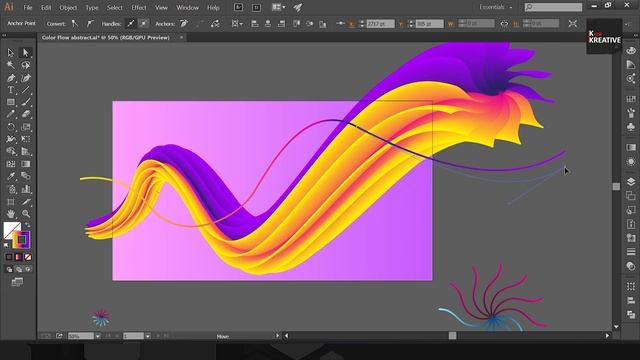Select the Curvature tool
640x360 pixels.
click(x=26, y=78)
